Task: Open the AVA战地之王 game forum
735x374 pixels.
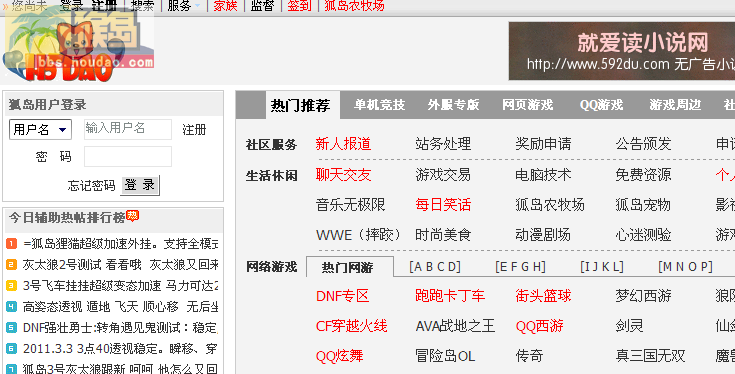Action: (x=455, y=326)
